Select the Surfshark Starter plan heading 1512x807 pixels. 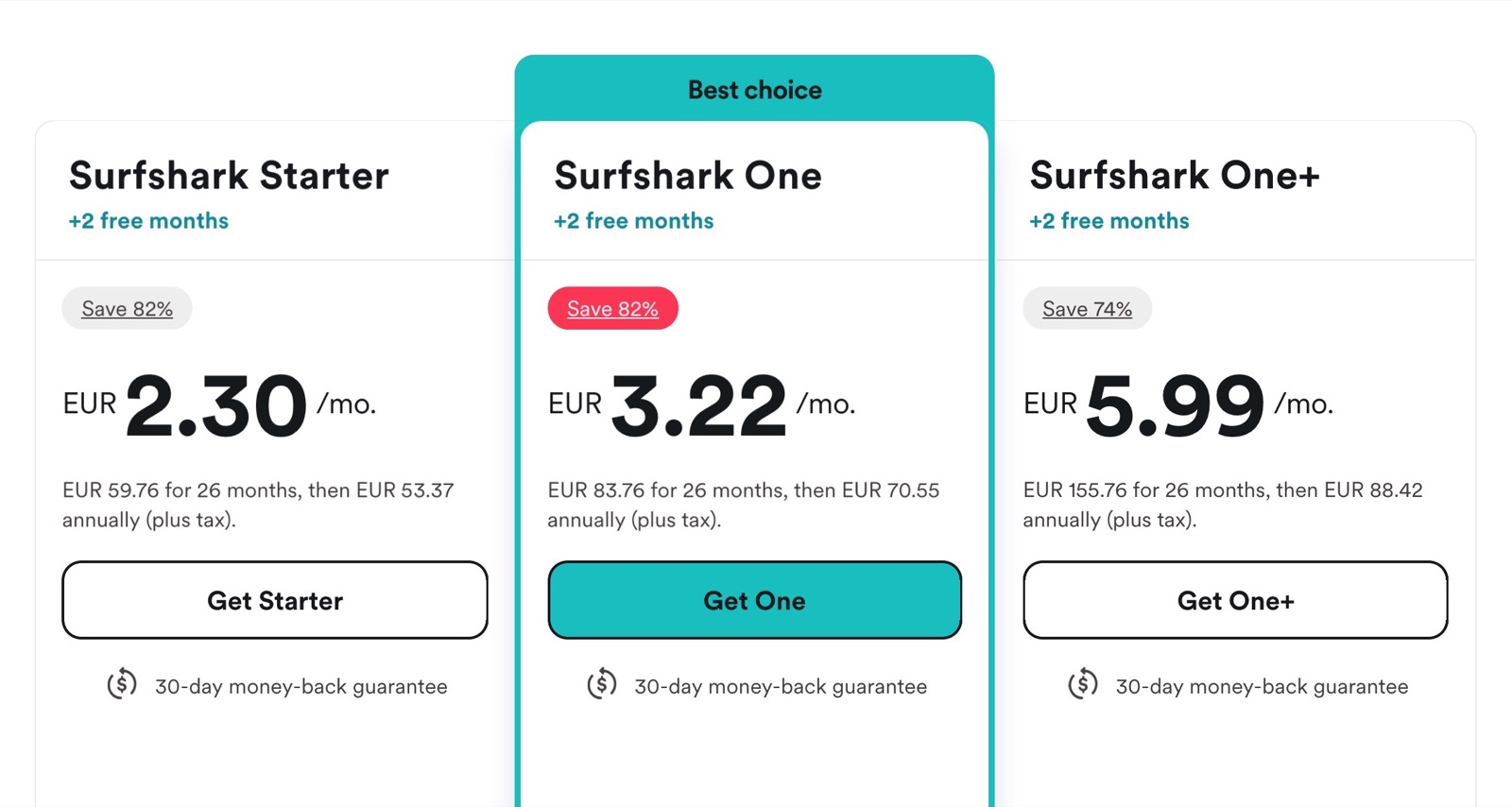coord(229,176)
